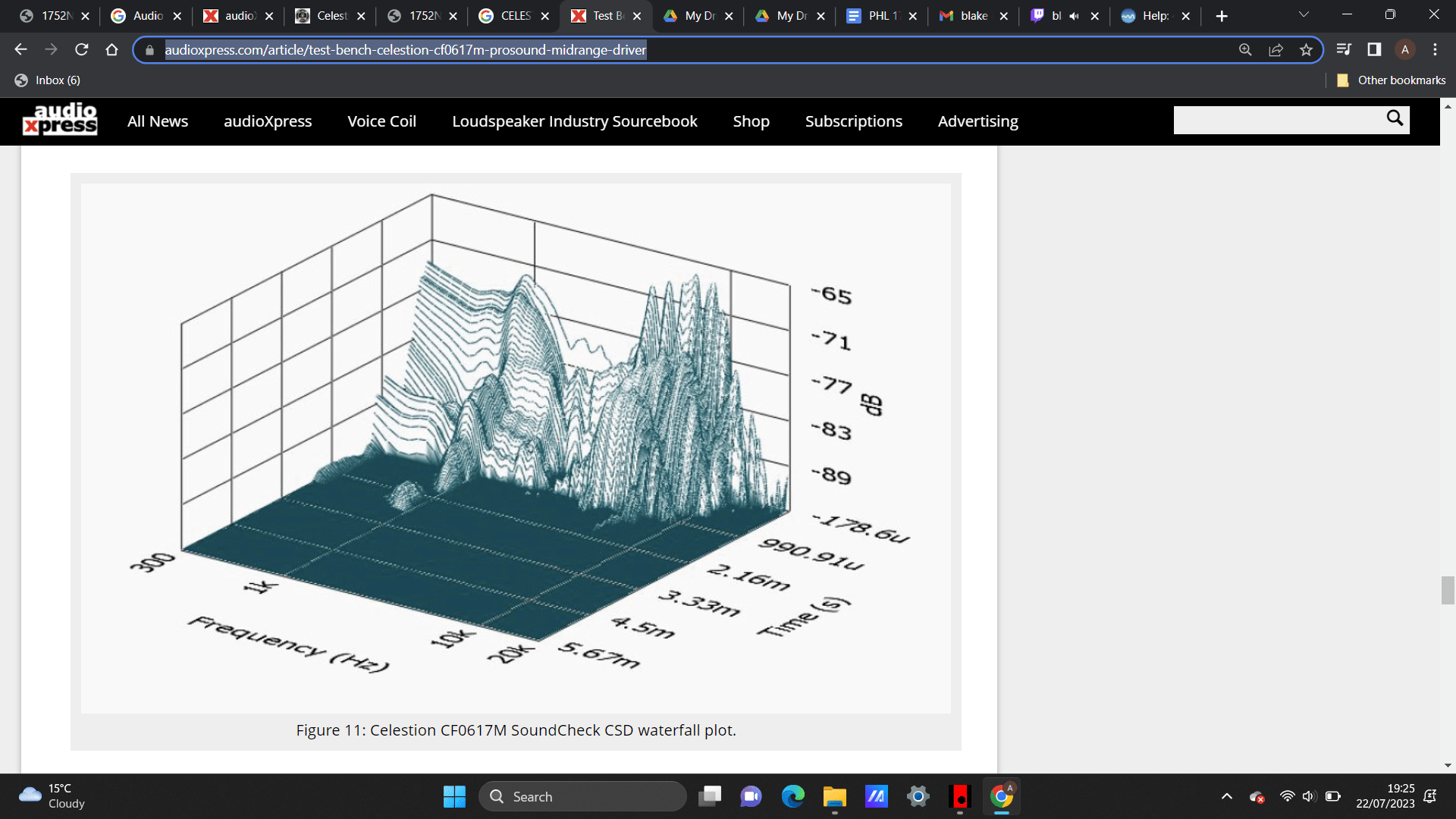Open the OneDrive sync error tray icon
This screenshot has width=1456, height=819.
click(x=1257, y=797)
